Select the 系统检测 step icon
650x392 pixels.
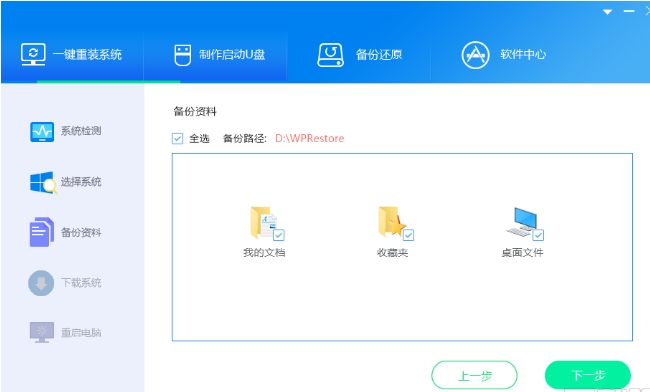point(42,132)
